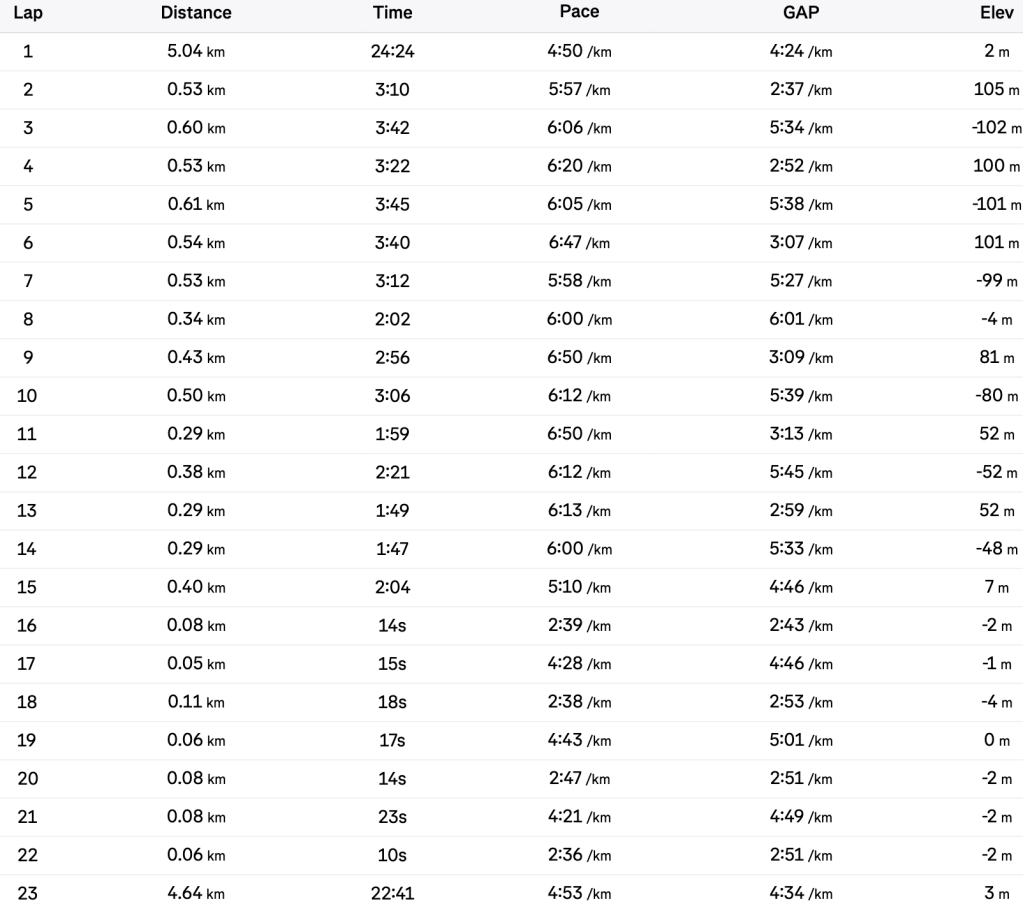This screenshot has width=1023, height=911.
Task: Click lap 6's time of 3:40
Action: coord(392,243)
